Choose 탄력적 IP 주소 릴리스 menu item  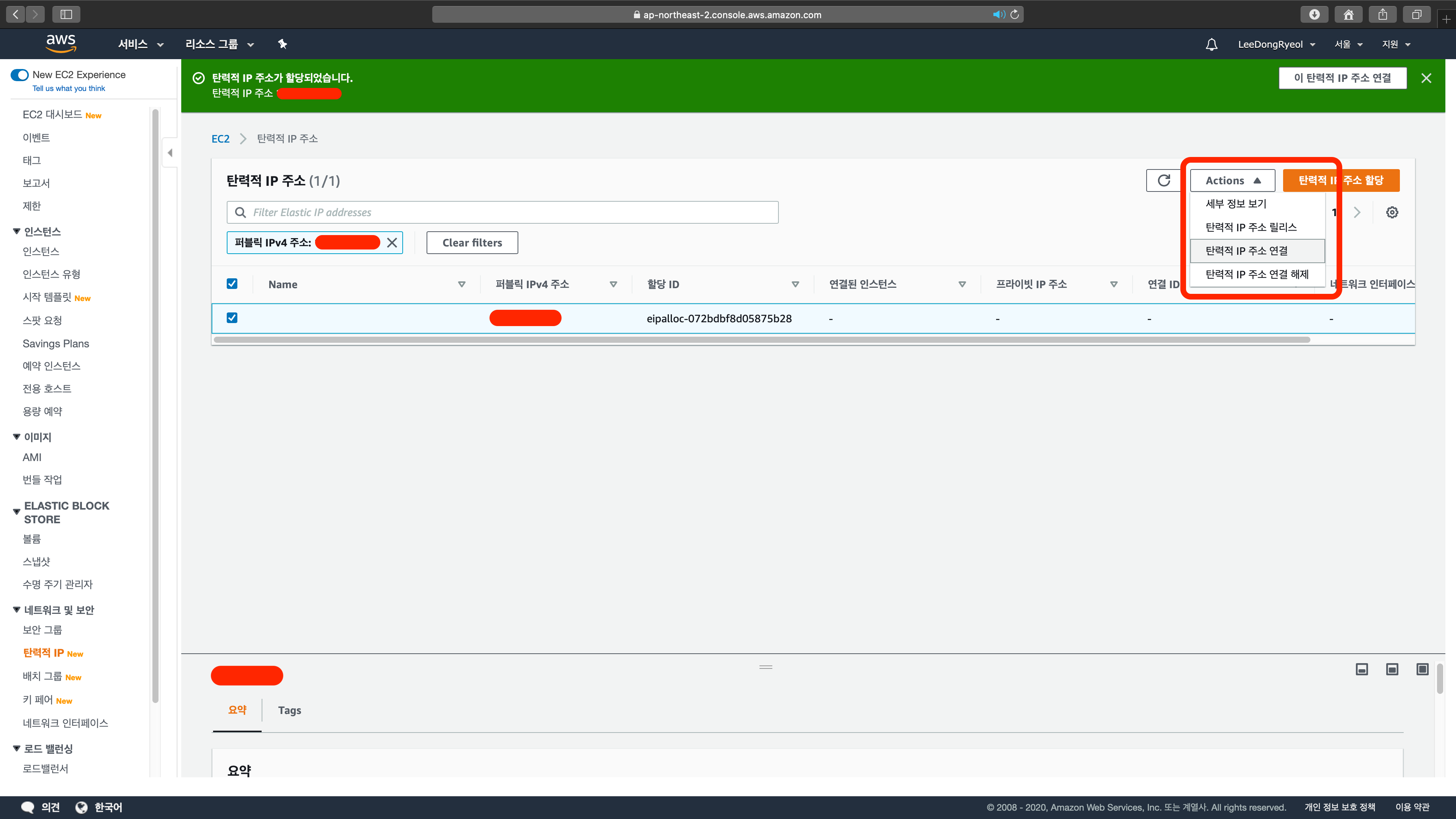tap(1257, 227)
